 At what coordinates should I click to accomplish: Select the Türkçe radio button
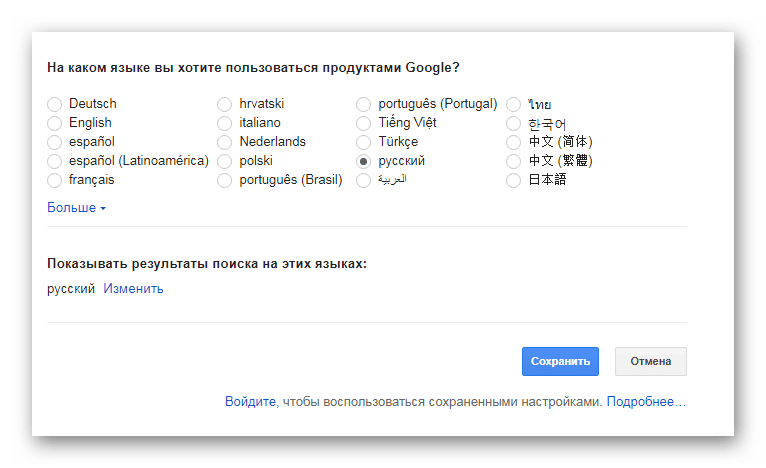(363, 142)
